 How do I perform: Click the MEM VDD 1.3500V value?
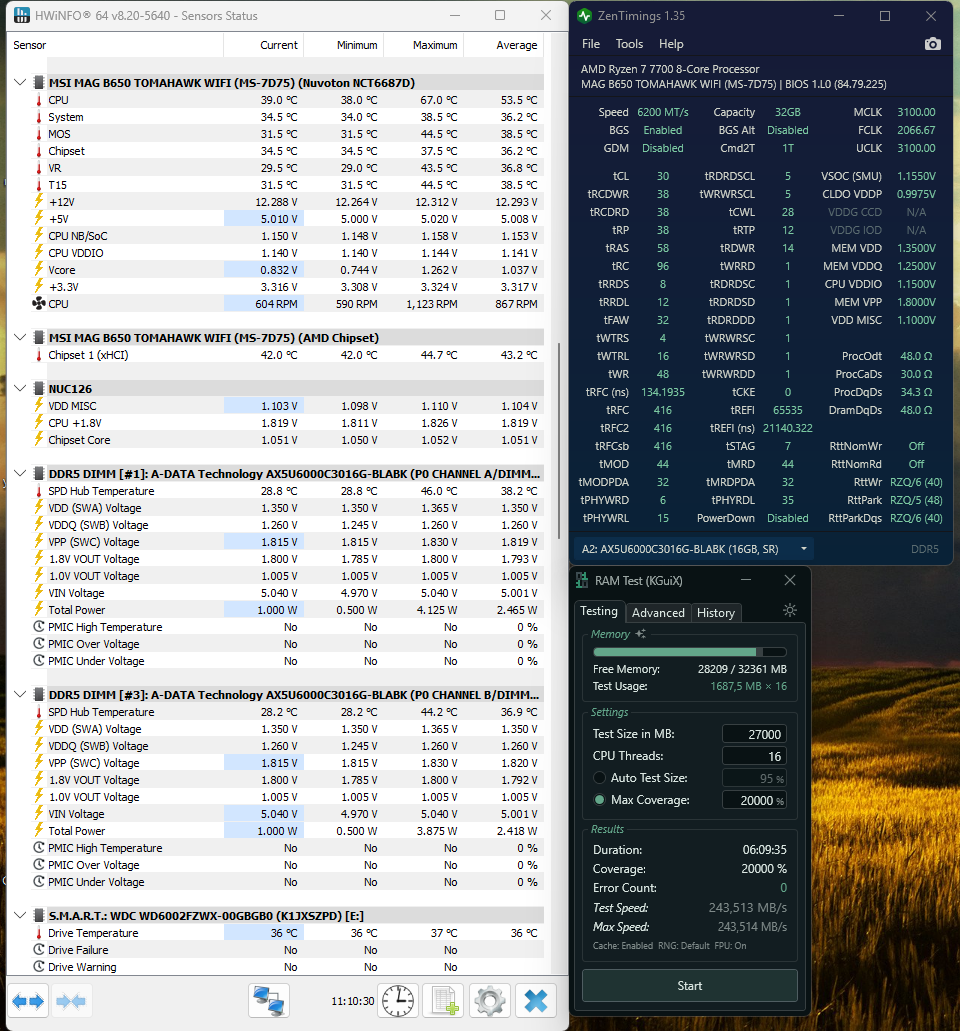coord(917,248)
